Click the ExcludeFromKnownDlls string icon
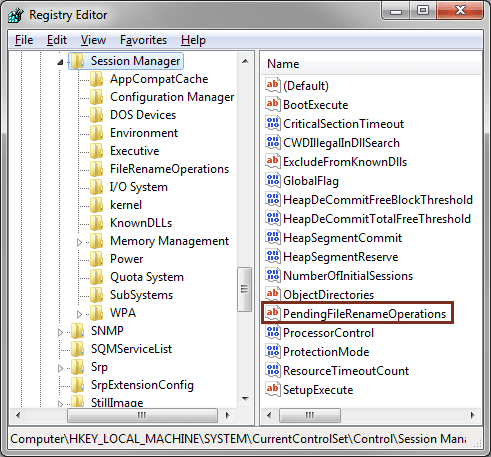 tap(272, 161)
